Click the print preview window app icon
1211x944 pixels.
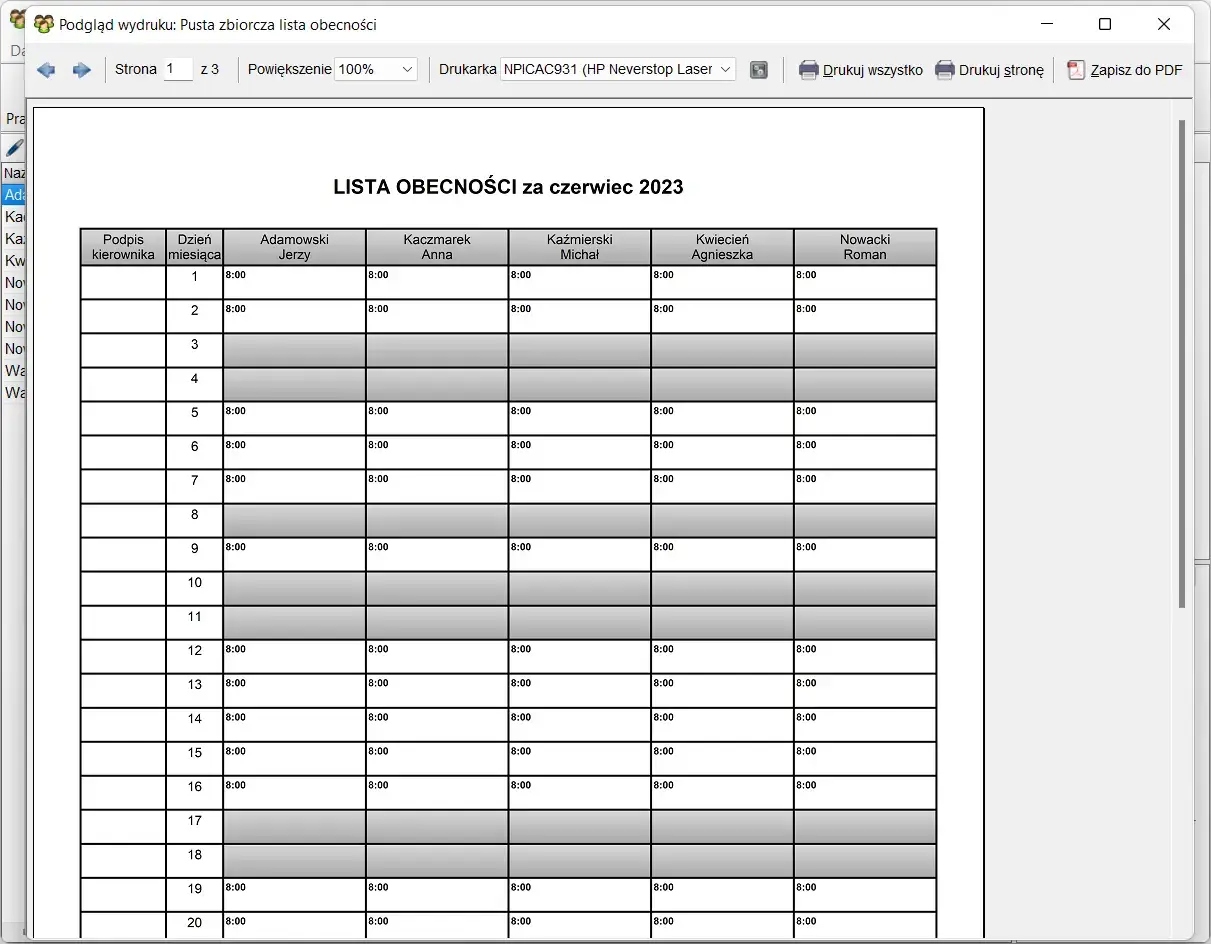click(x=44, y=24)
